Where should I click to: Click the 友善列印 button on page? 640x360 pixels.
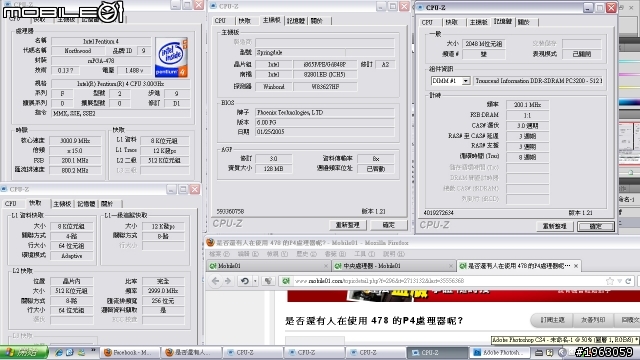click(x=593, y=320)
